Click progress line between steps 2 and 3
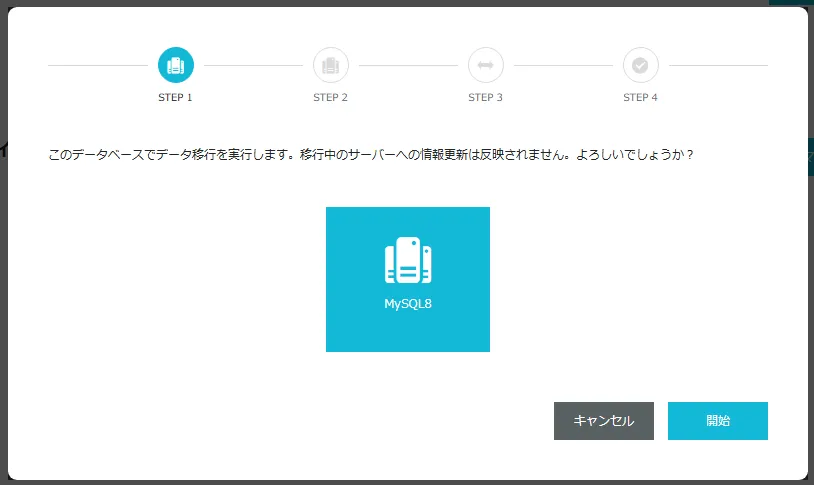The image size is (814, 485). coord(408,65)
